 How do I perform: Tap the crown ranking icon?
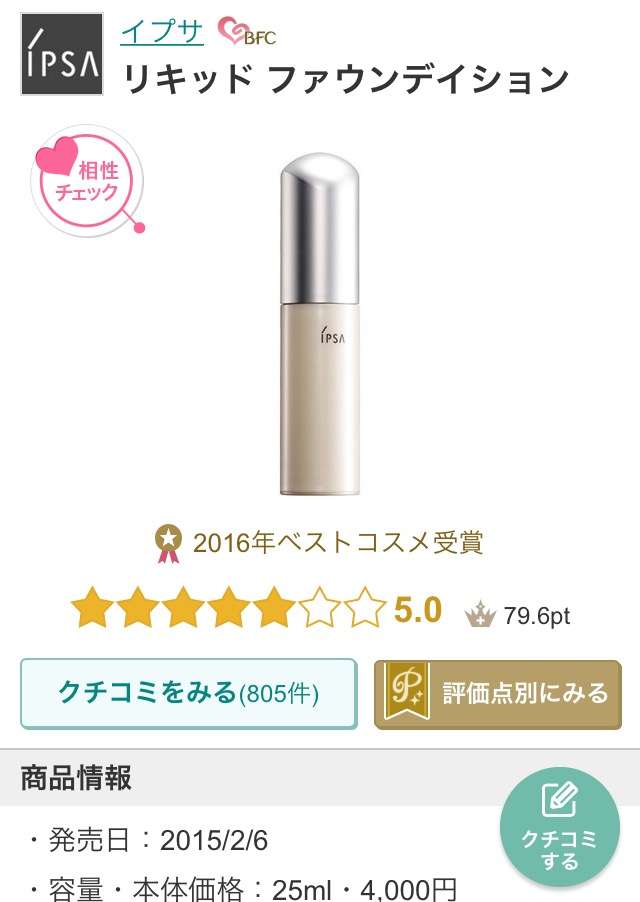pyautogui.click(x=480, y=614)
